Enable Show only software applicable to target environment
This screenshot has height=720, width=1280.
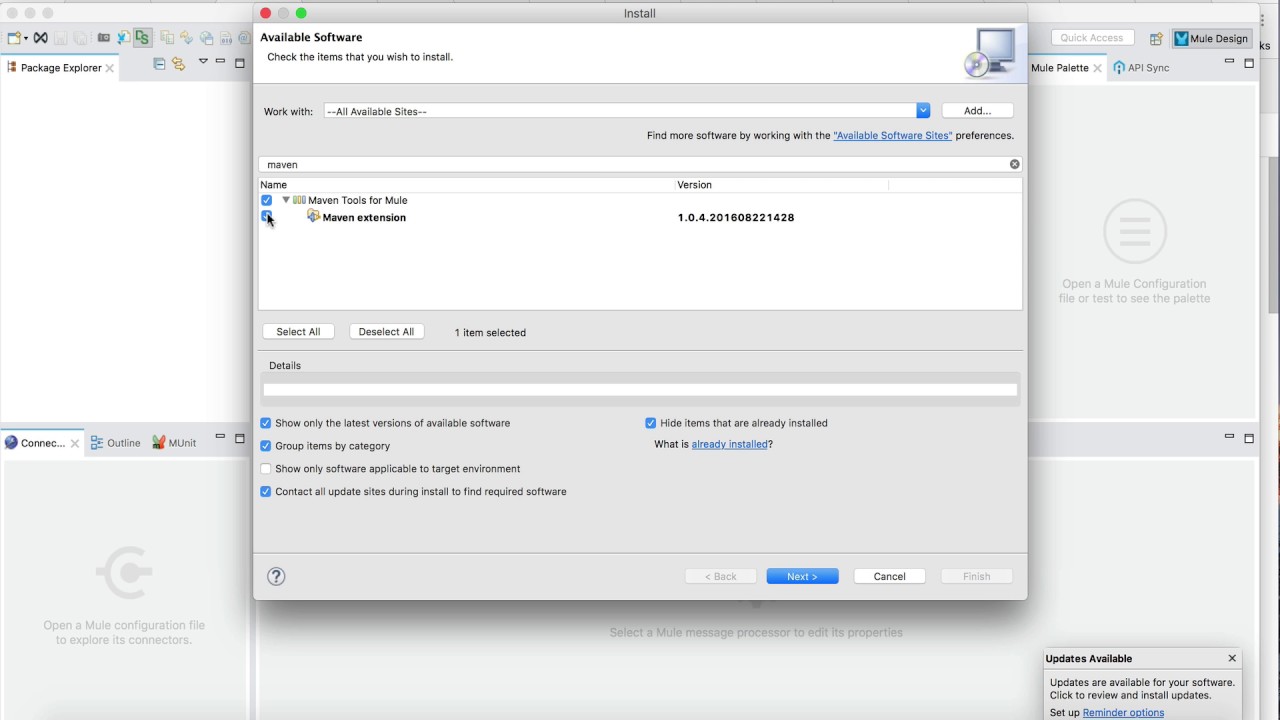pyautogui.click(x=266, y=469)
